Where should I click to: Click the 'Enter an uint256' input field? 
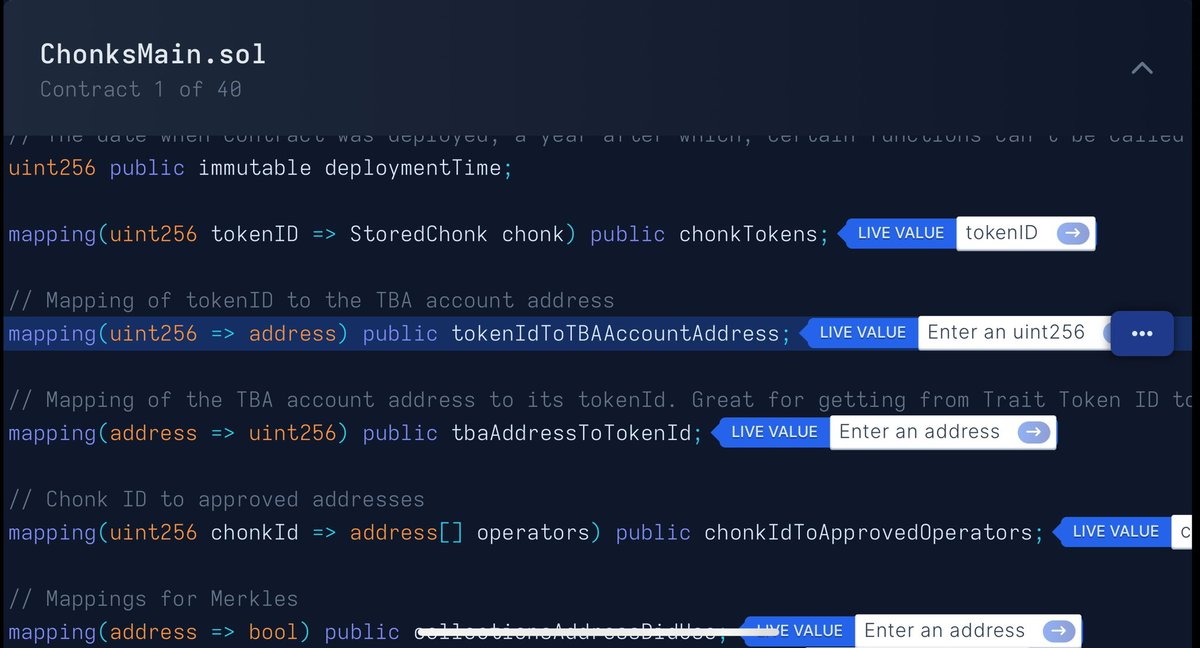tap(1013, 333)
